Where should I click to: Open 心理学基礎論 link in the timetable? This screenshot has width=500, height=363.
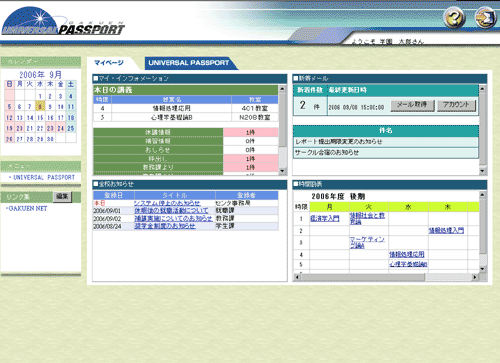(x=408, y=264)
